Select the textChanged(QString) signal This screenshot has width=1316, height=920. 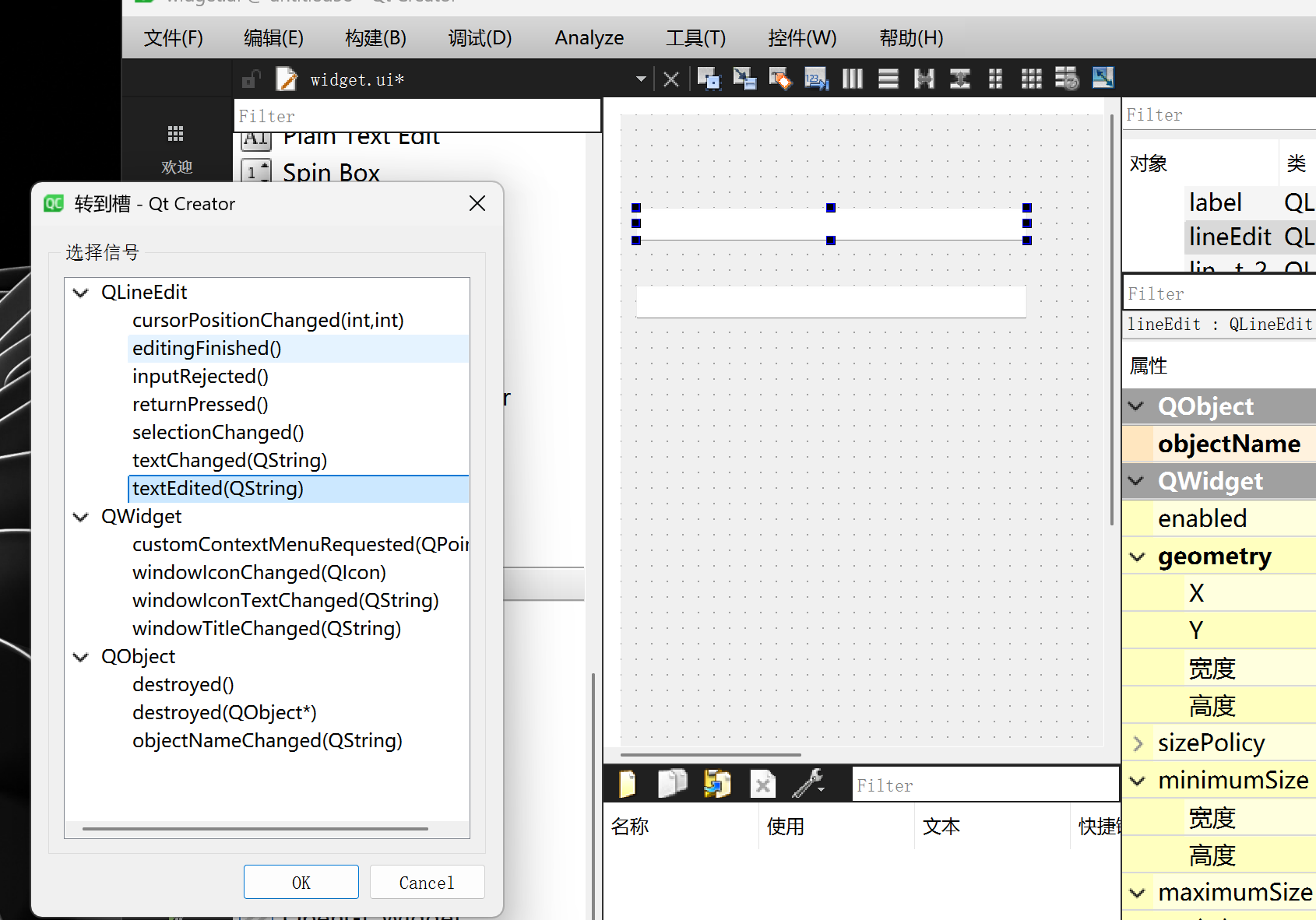point(230,461)
